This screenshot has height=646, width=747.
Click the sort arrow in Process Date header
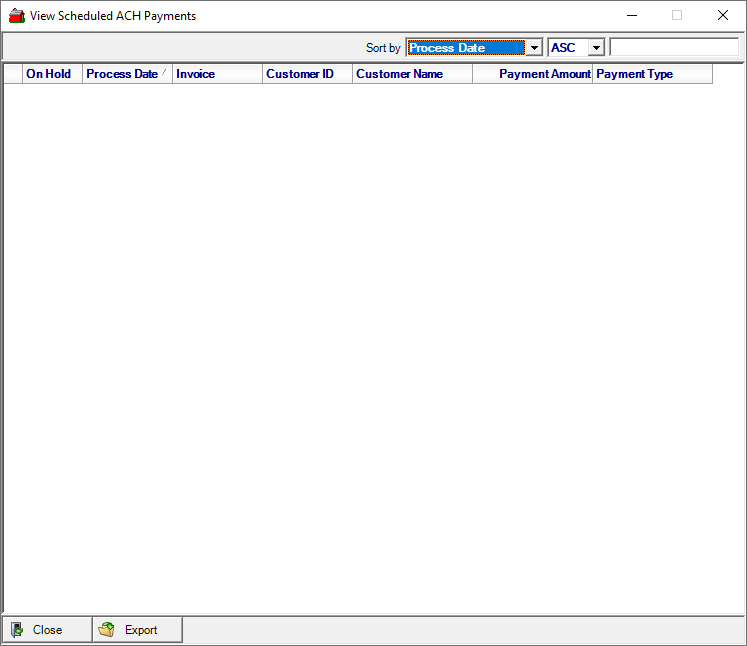(164, 72)
